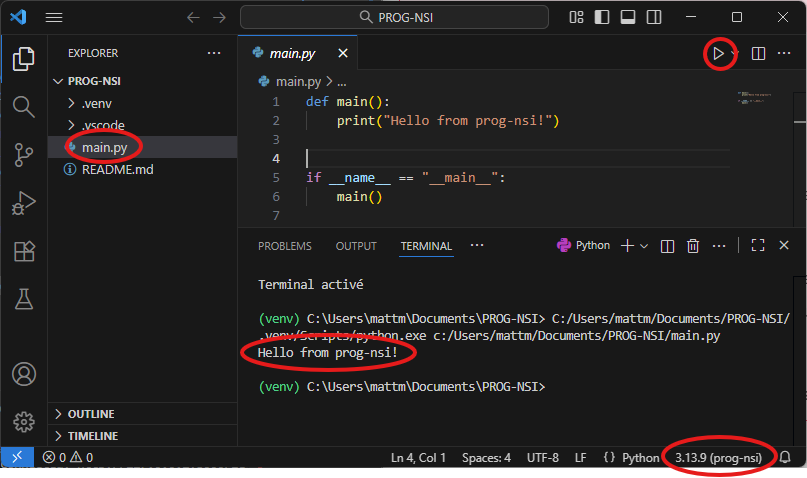This screenshot has width=807, height=478.
Task: Click the Run Python File play button
Action: [717, 53]
